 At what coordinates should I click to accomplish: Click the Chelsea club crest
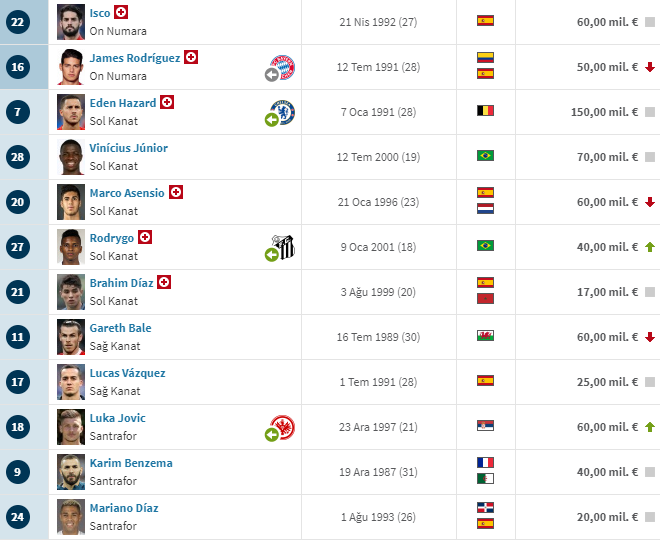(x=282, y=112)
